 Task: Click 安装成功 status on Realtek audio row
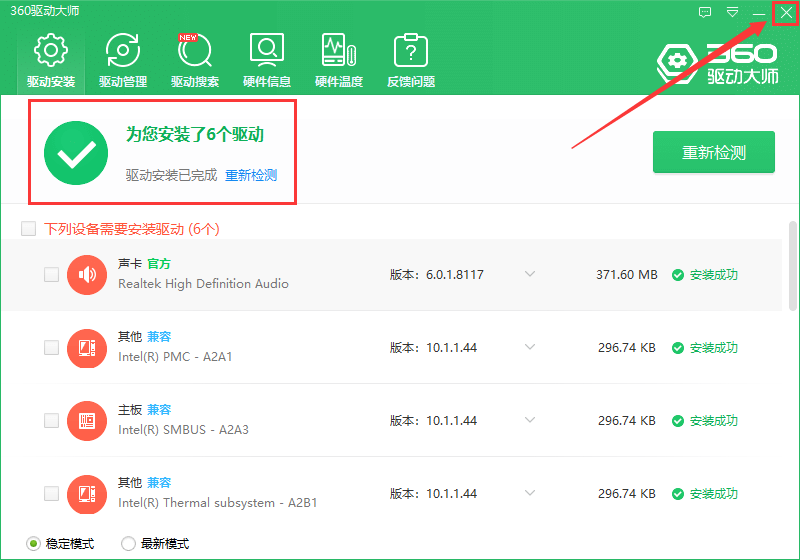click(x=705, y=275)
